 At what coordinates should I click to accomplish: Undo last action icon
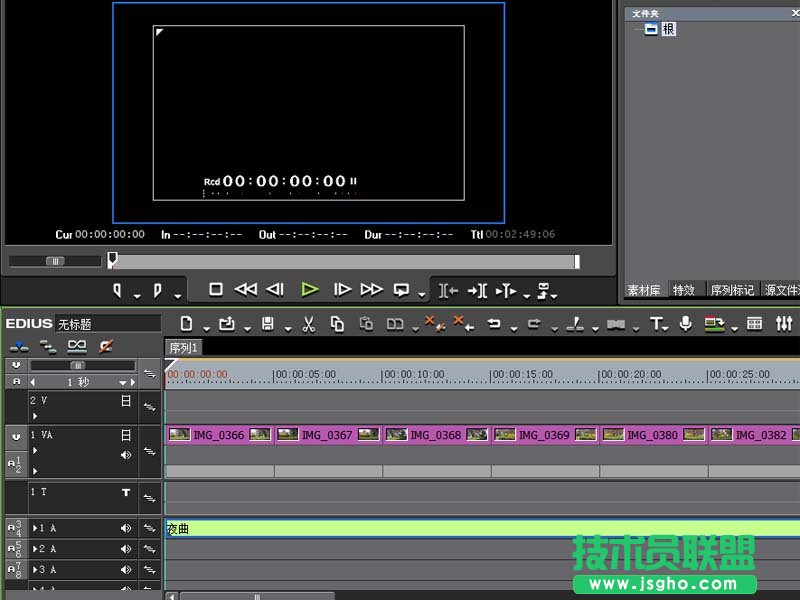pyautogui.click(x=494, y=323)
